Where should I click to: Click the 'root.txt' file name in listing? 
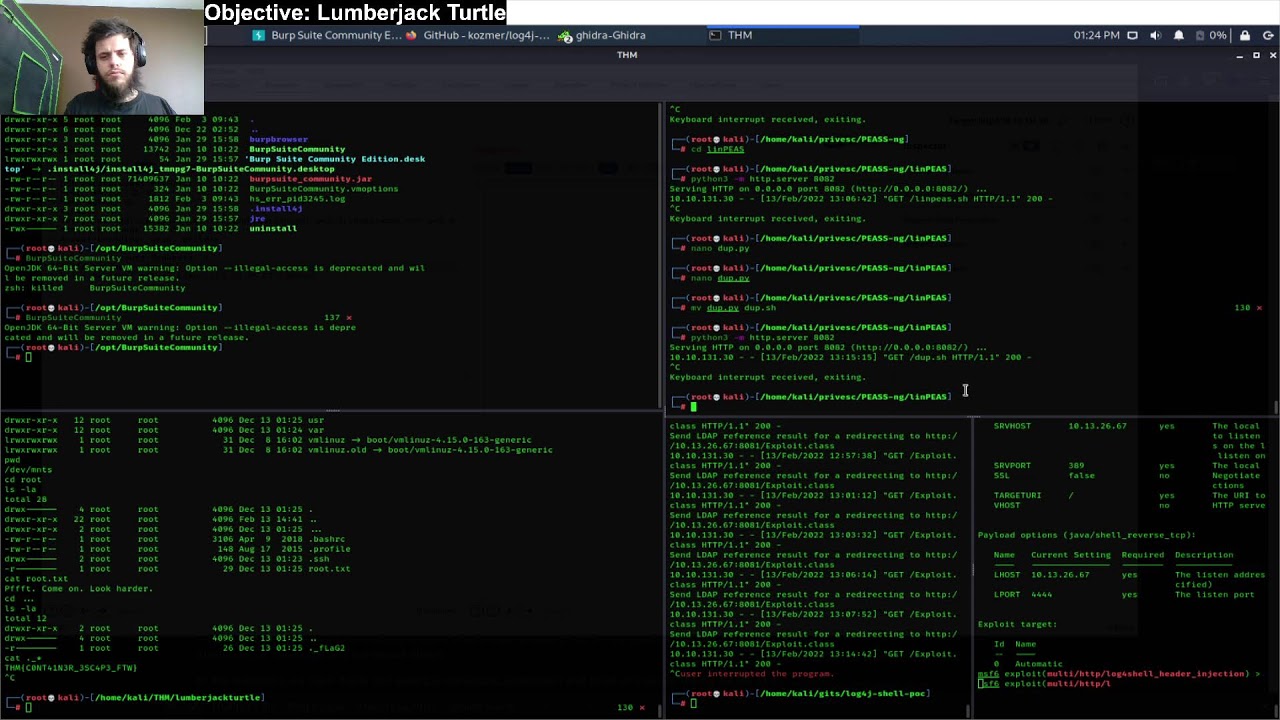pos(328,569)
